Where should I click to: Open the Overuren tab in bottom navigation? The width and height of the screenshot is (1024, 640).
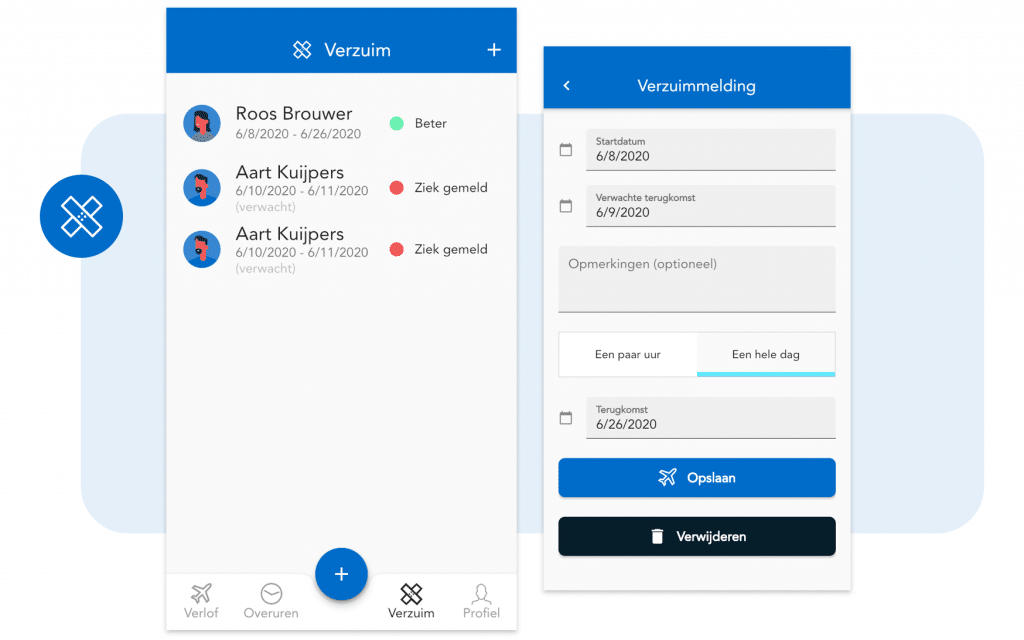(x=271, y=601)
